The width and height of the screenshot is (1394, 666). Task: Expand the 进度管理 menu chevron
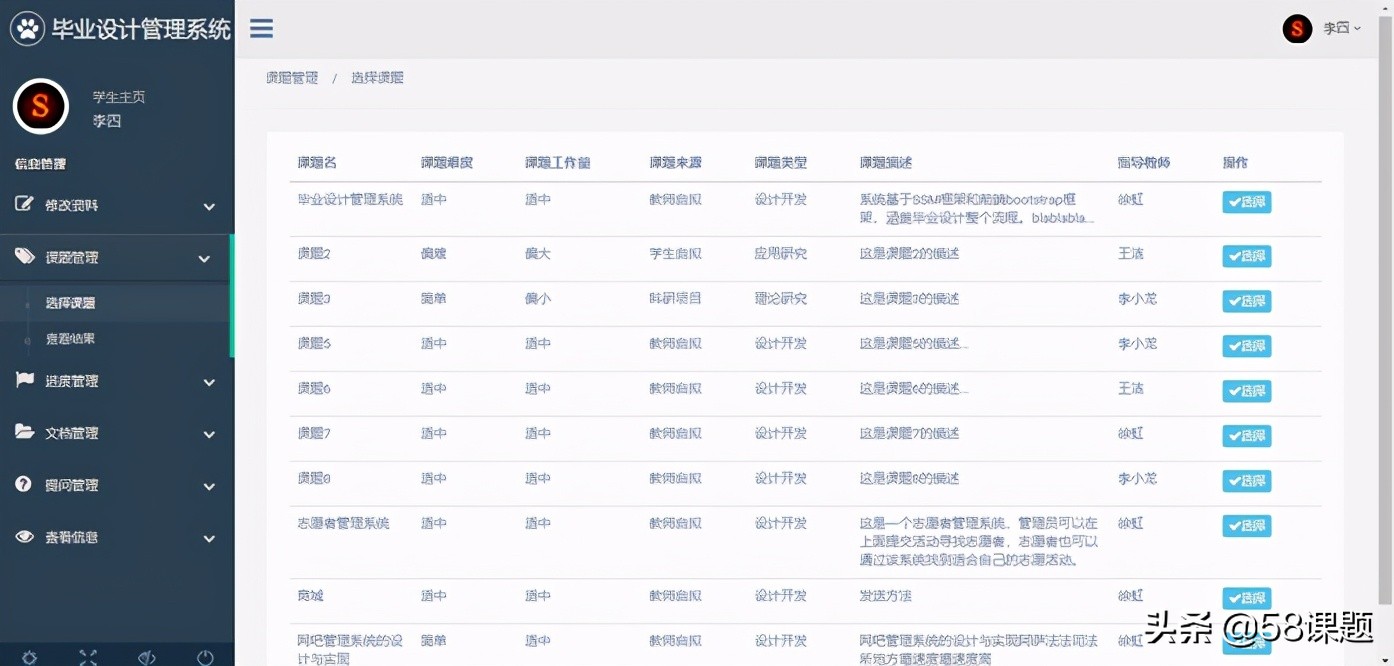(x=209, y=381)
